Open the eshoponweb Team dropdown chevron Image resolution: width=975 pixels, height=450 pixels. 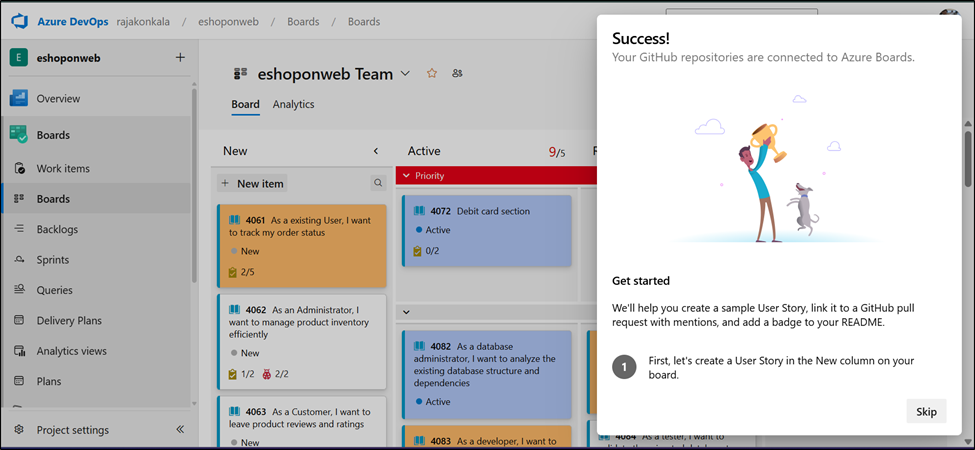pyautogui.click(x=405, y=74)
